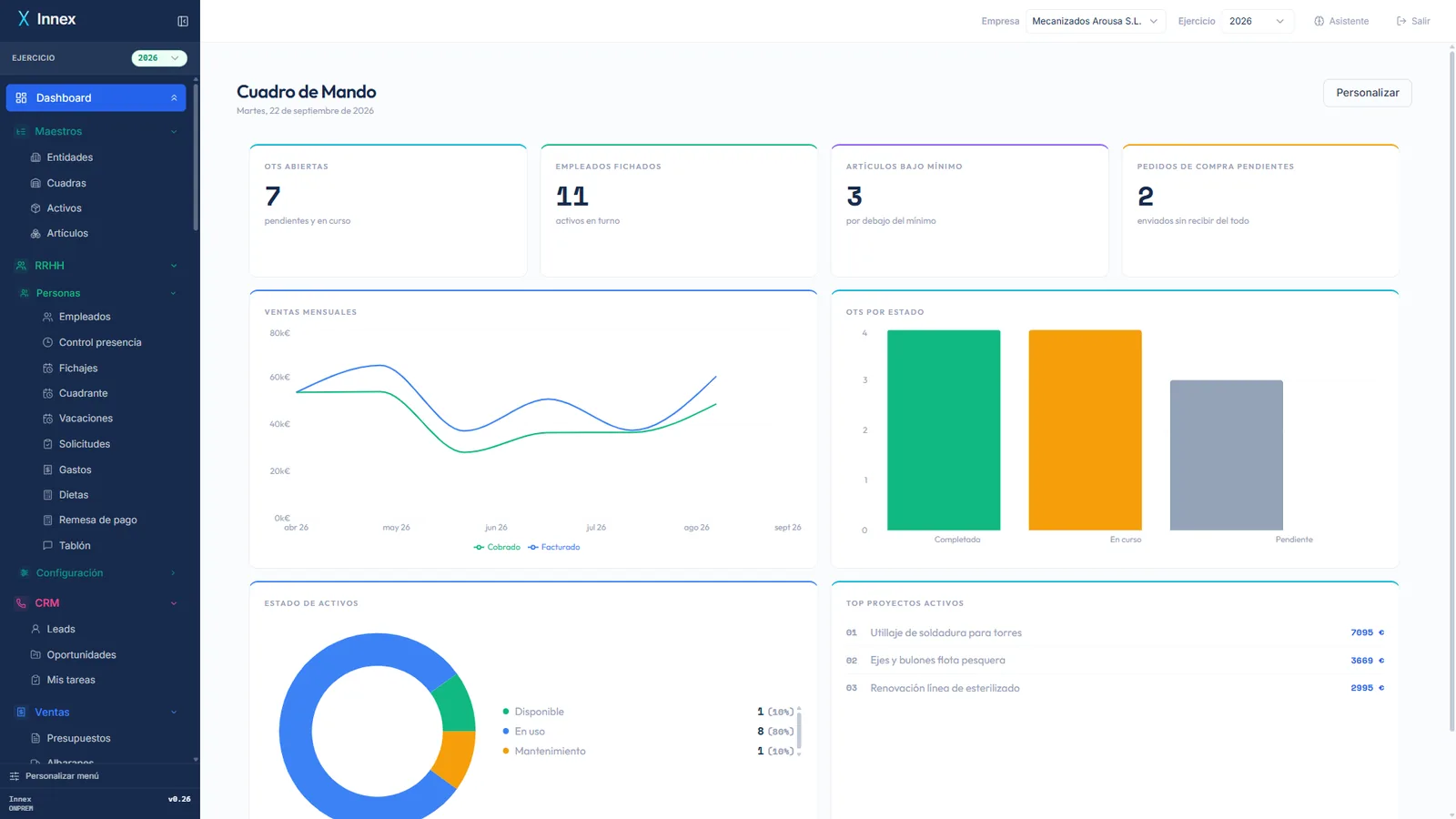1456x819 pixels.
Task: Click the Fichajes icon
Action: [48, 369]
